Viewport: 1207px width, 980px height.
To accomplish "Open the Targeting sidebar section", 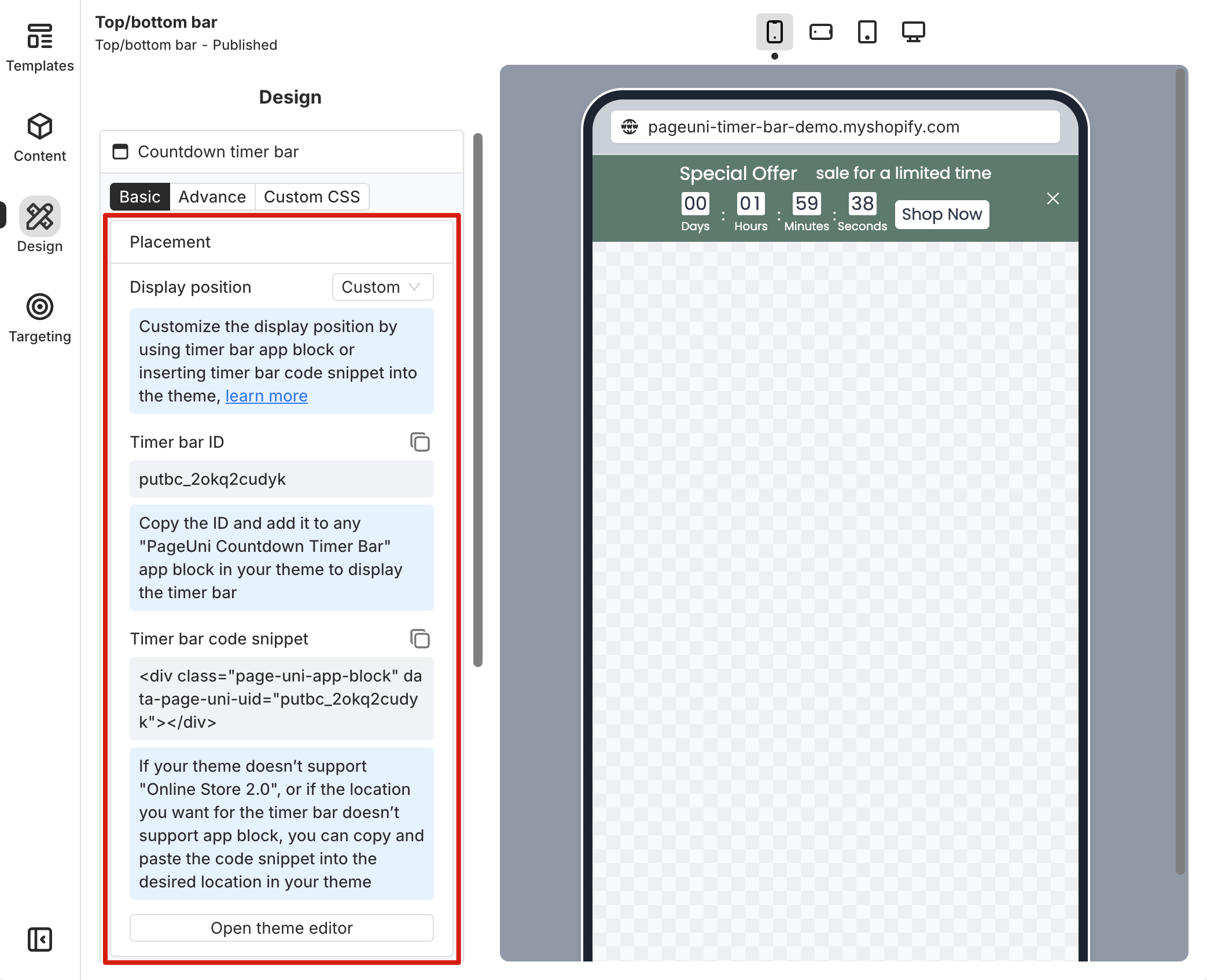I will pos(40,318).
